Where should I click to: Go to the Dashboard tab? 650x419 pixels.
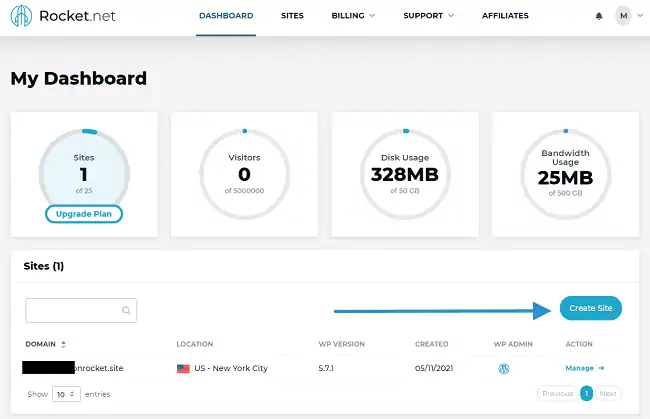click(x=226, y=16)
